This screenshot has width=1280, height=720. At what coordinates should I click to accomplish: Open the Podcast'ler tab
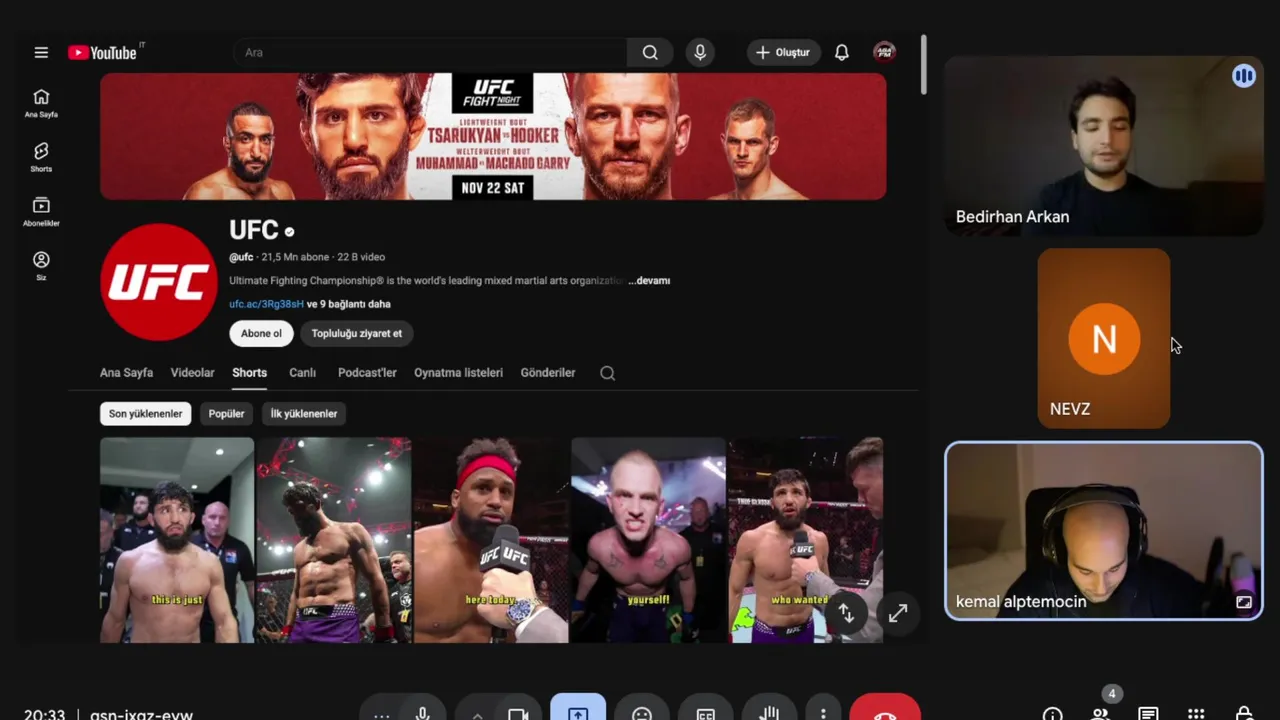367,373
